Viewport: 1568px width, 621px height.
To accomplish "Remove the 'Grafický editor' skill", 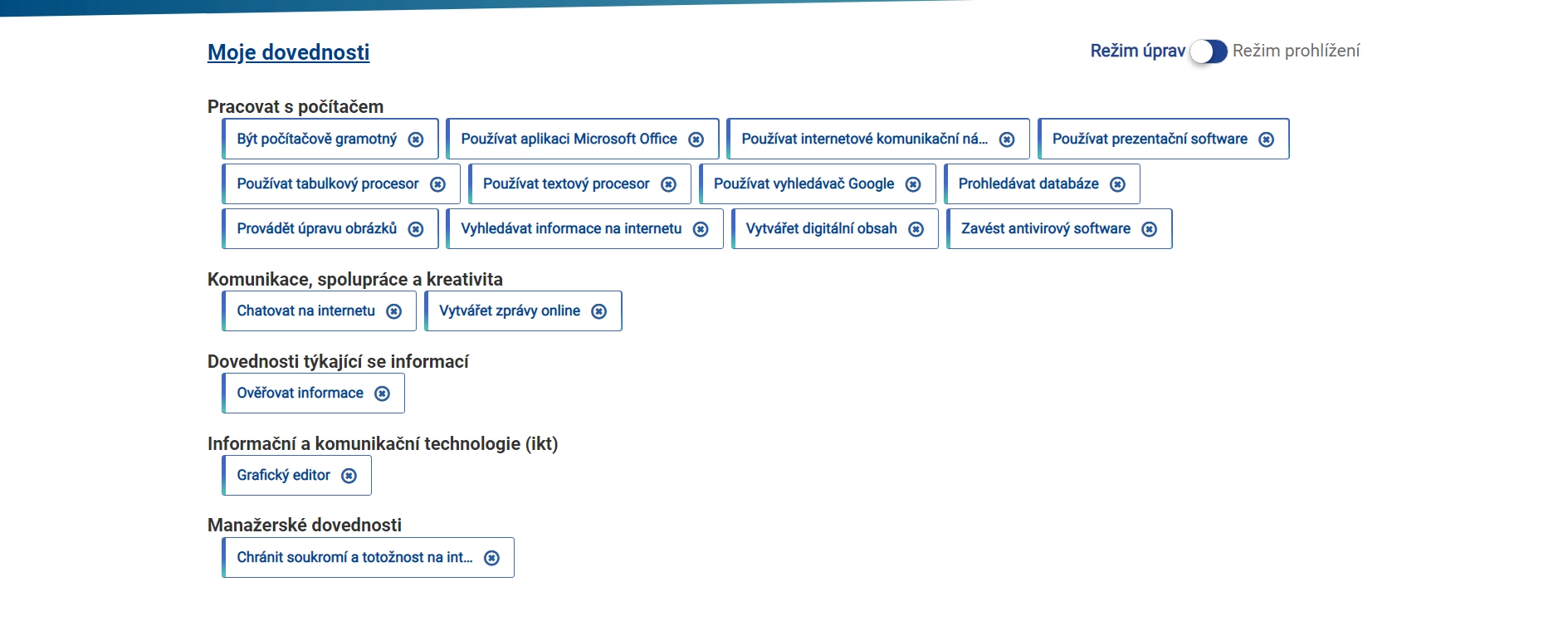I will tap(349, 476).
